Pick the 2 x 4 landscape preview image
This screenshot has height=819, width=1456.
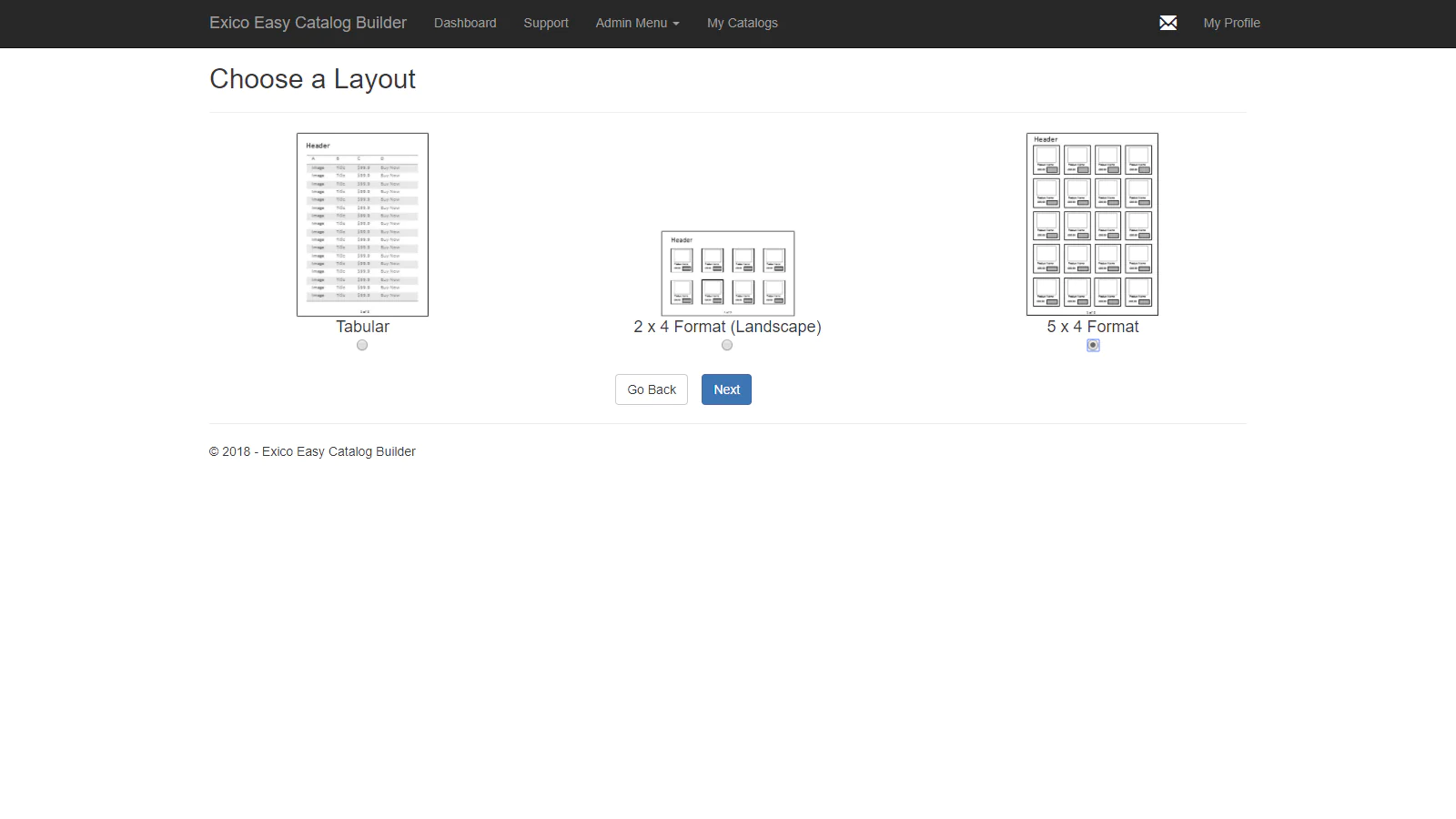tap(727, 273)
